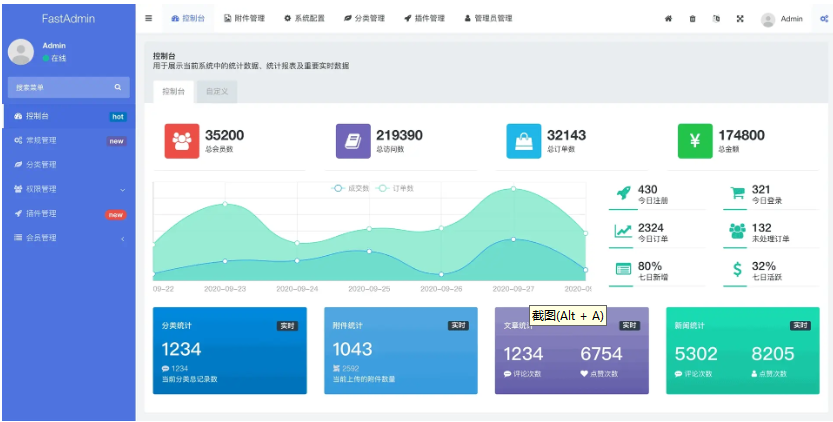This screenshot has width=833, height=422.
Task: Click the home icon in top bar
Action: click(668, 19)
